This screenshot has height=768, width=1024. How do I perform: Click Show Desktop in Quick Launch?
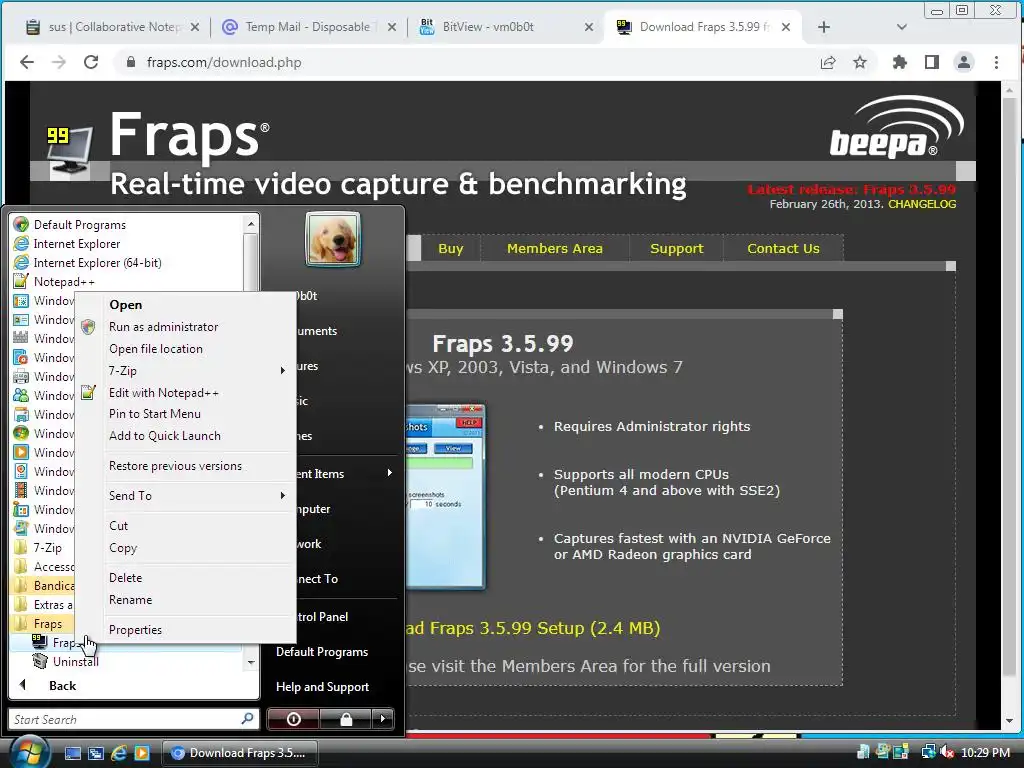click(73, 753)
